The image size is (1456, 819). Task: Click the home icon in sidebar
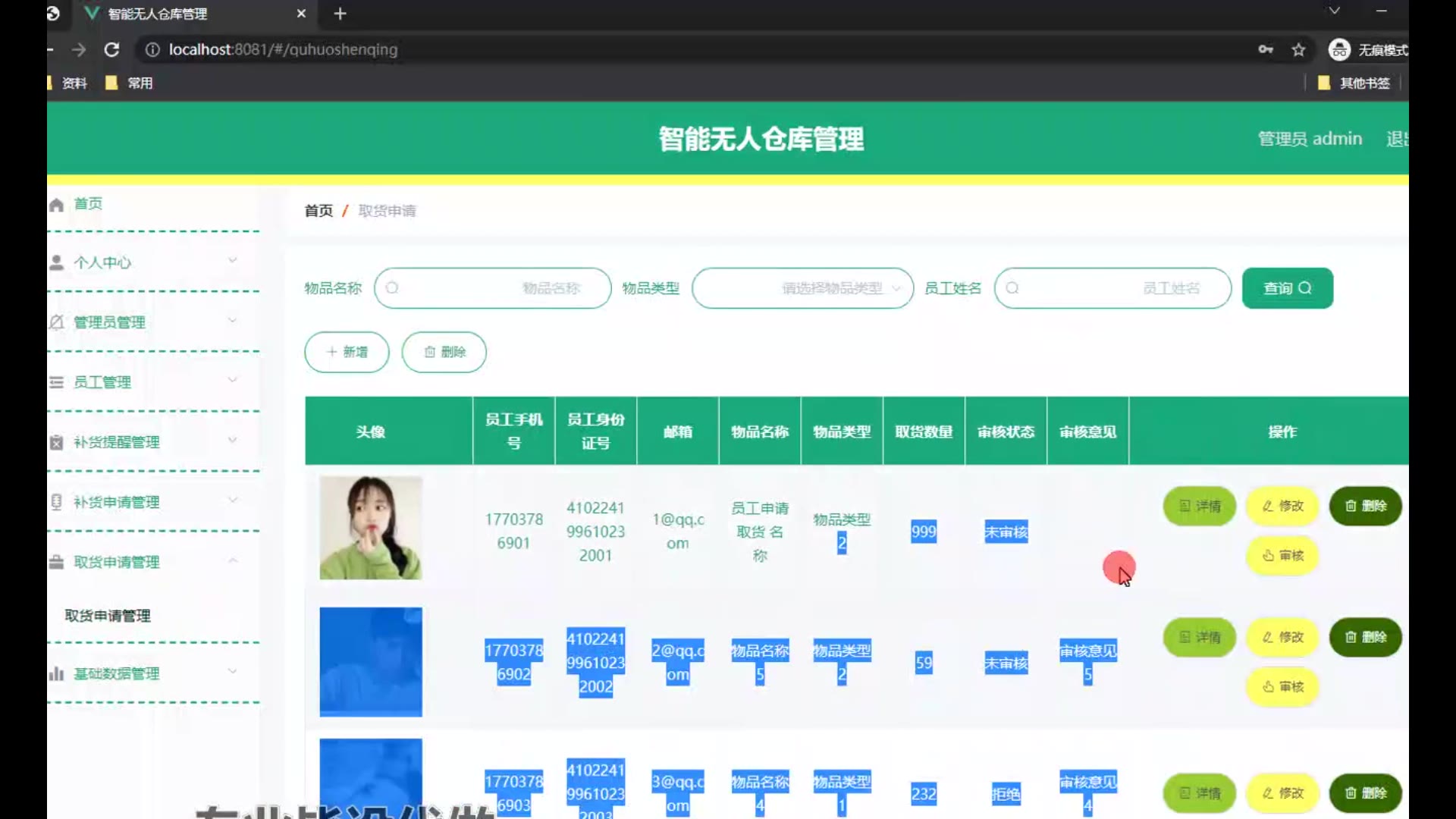(56, 205)
